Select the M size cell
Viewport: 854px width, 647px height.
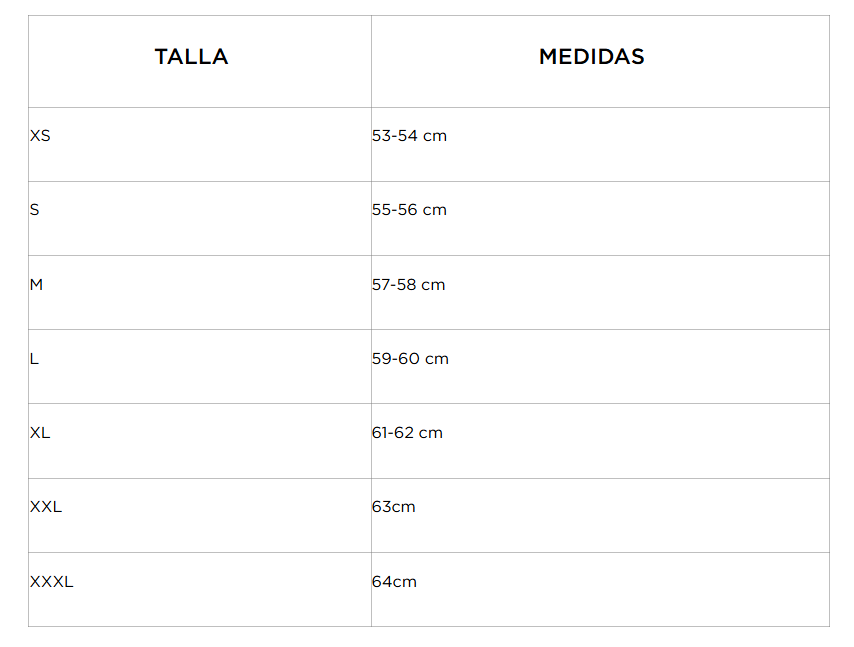[37, 285]
